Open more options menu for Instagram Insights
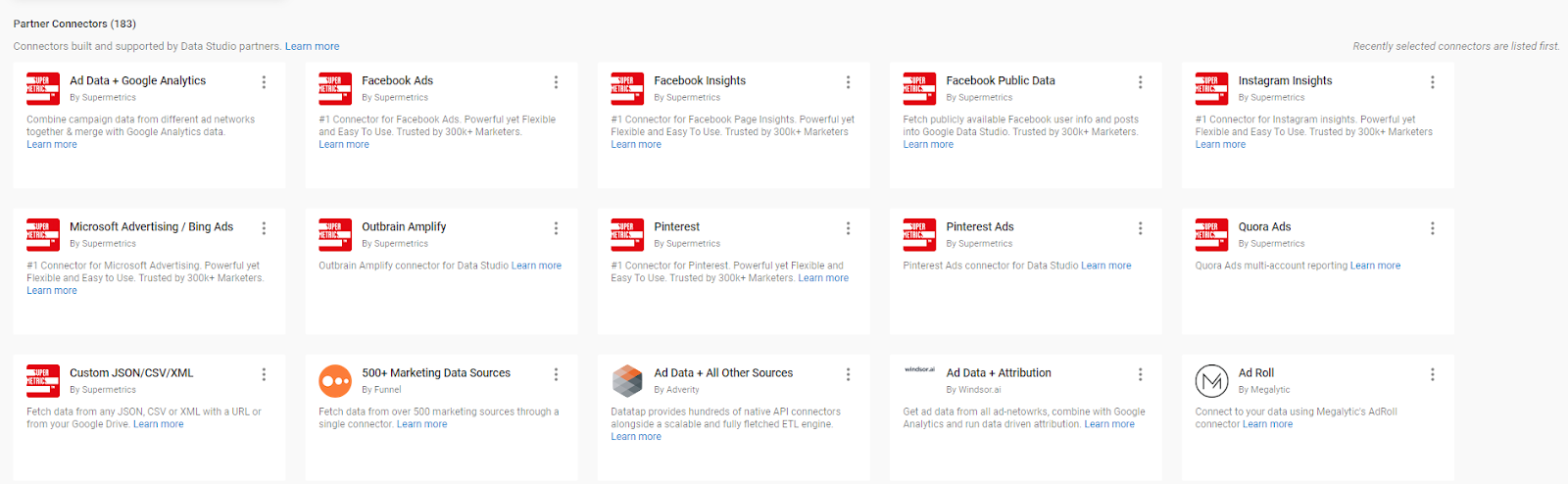1568x484 pixels. tap(1432, 82)
